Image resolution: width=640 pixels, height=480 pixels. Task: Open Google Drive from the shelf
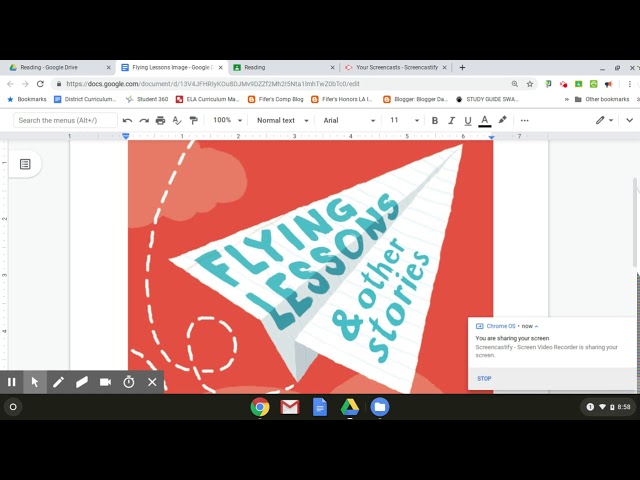tap(350, 407)
